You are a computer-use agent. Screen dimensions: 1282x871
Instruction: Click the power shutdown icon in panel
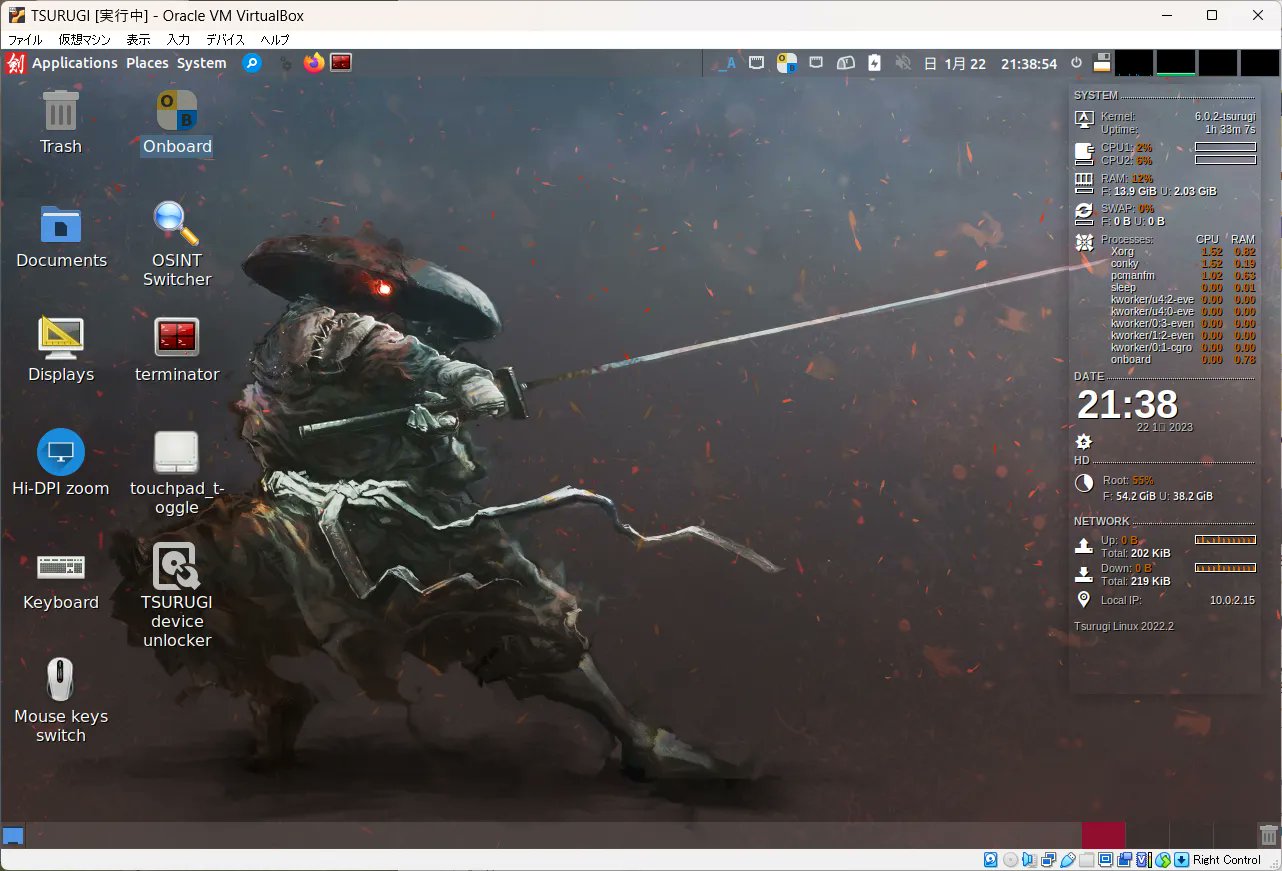click(1076, 63)
